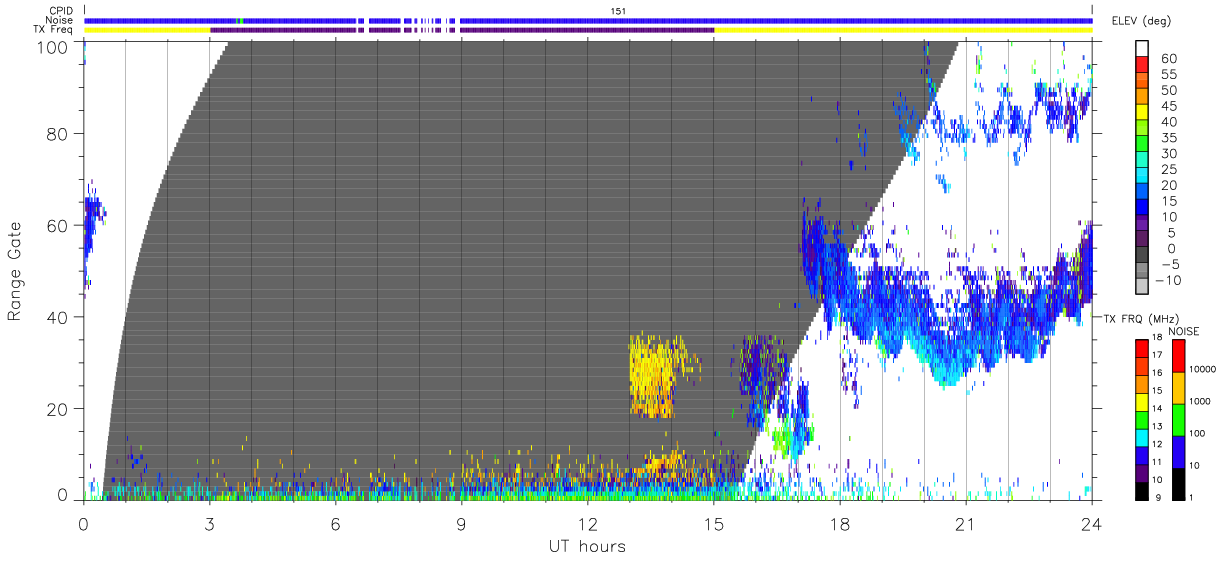Select the 'UT hours' x-axis label
This screenshot has width=1228, height=567.
(586, 547)
